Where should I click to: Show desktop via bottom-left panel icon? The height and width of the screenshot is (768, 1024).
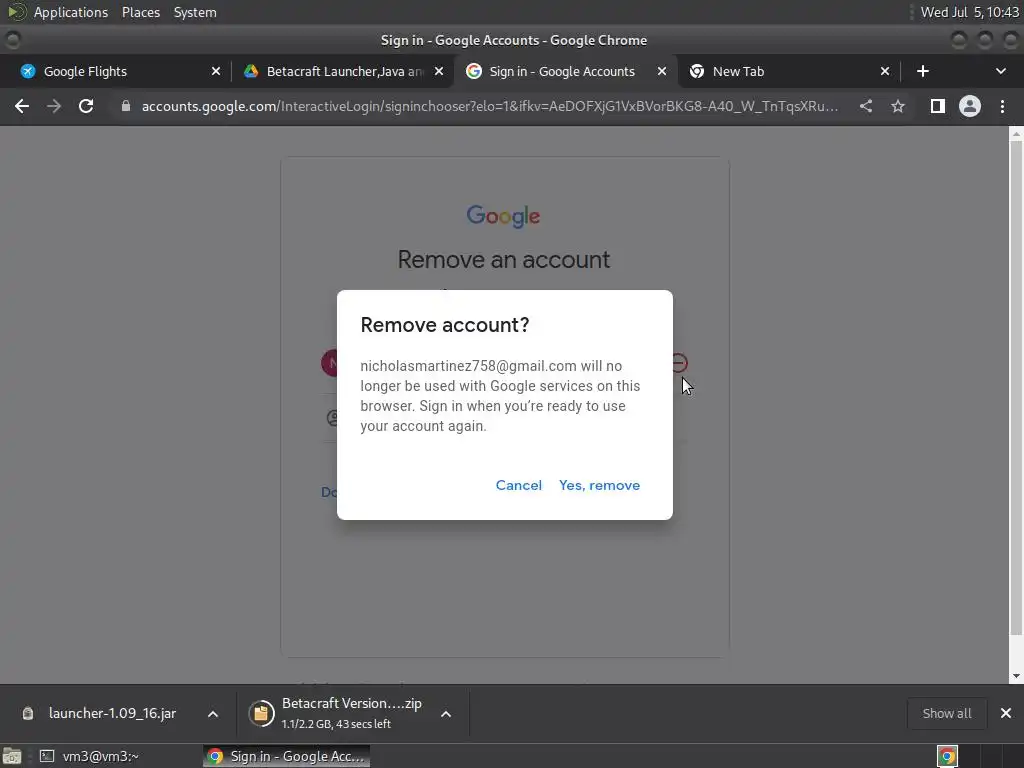[x=12, y=756]
